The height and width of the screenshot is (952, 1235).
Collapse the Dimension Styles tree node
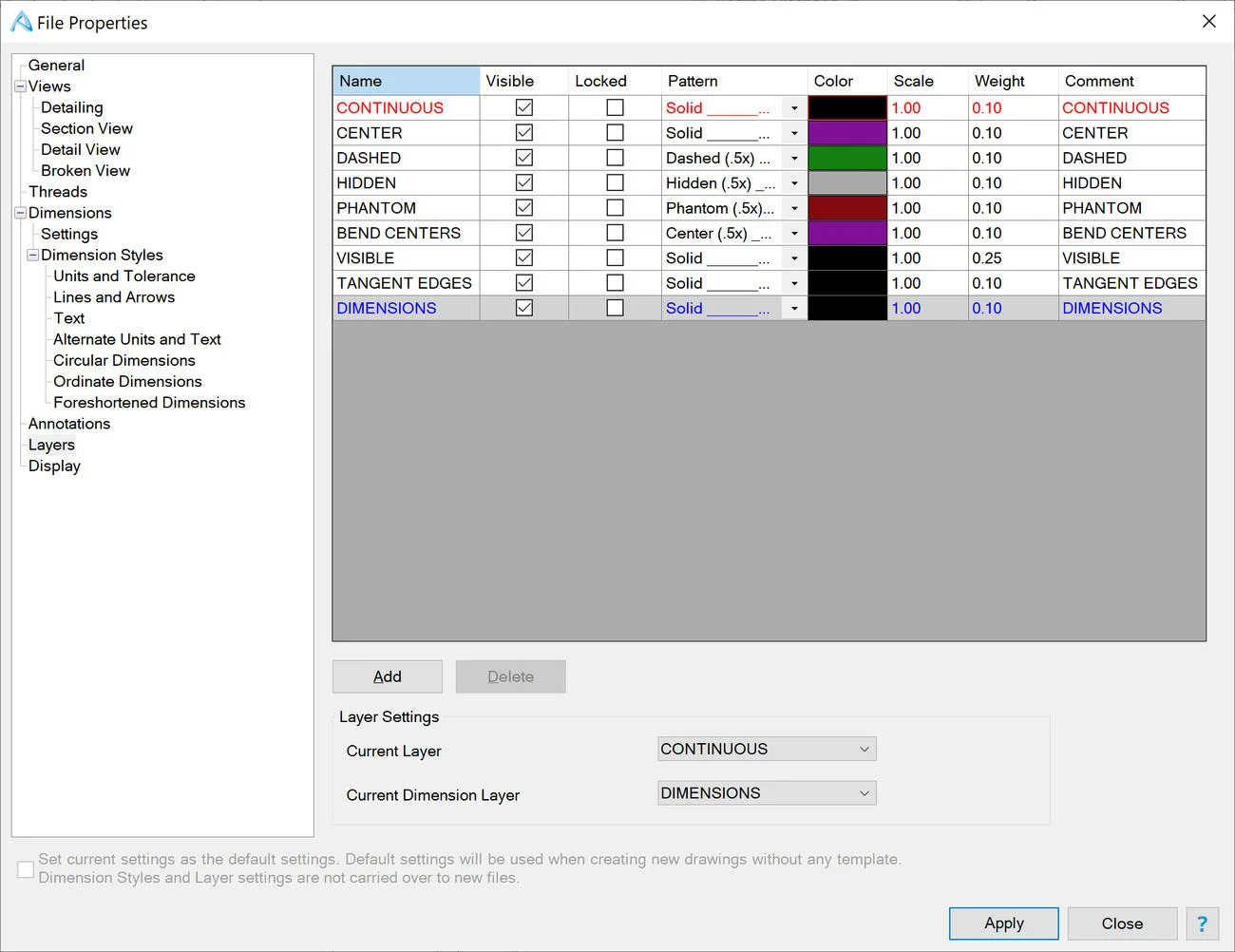(32, 255)
